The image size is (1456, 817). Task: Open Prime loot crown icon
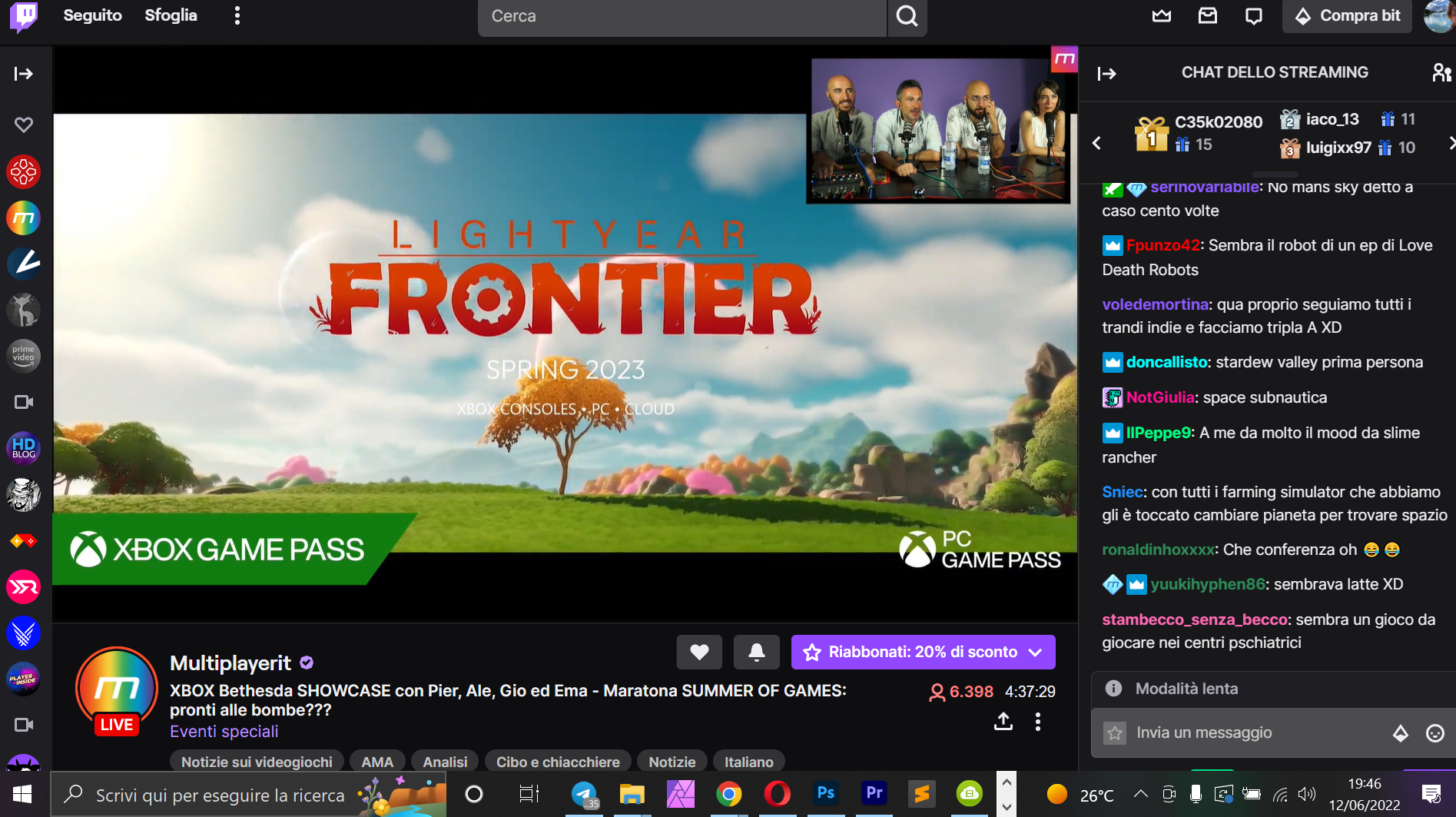tap(1162, 15)
